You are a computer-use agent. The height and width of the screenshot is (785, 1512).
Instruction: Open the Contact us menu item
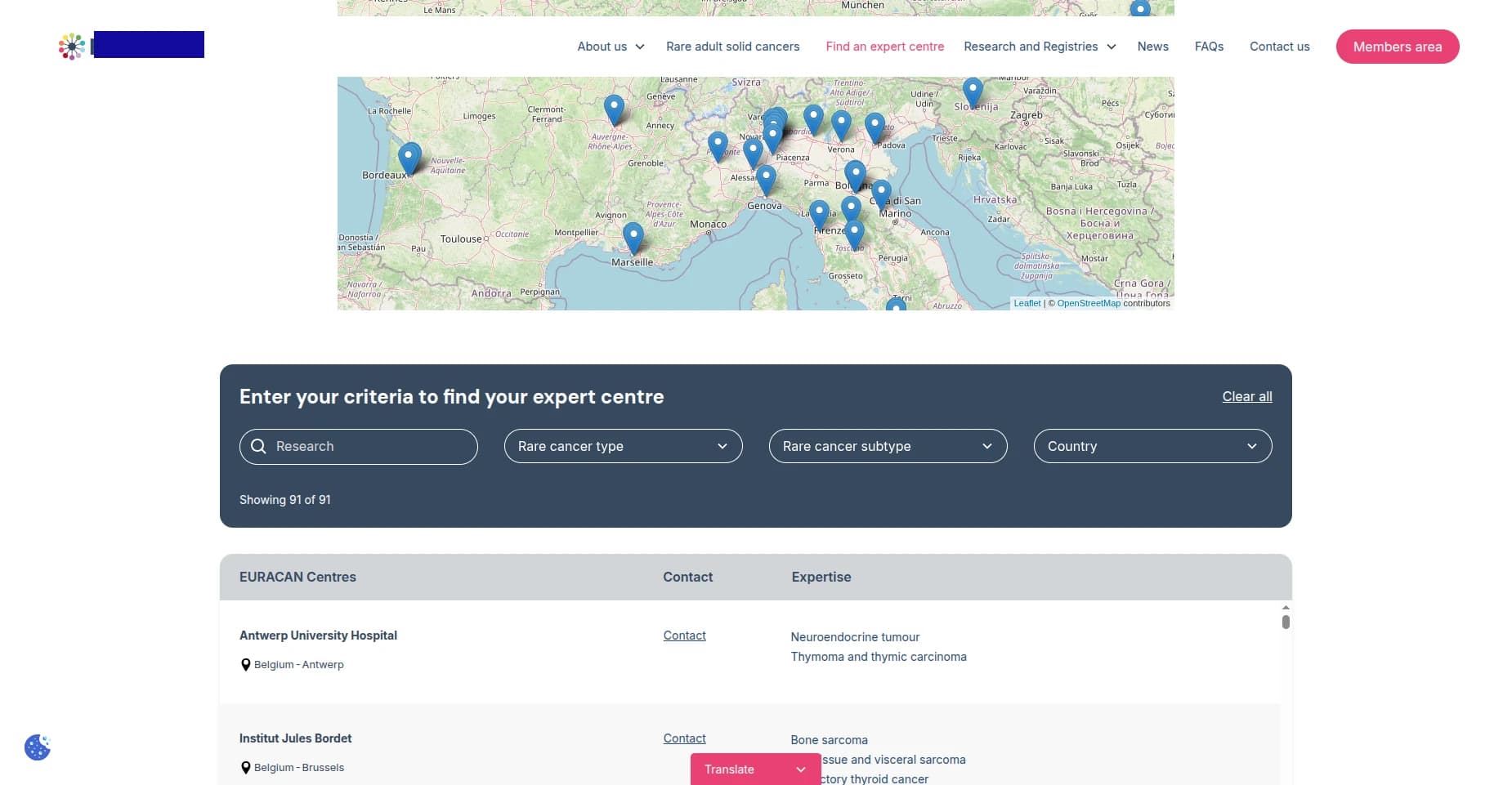point(1280,47)
